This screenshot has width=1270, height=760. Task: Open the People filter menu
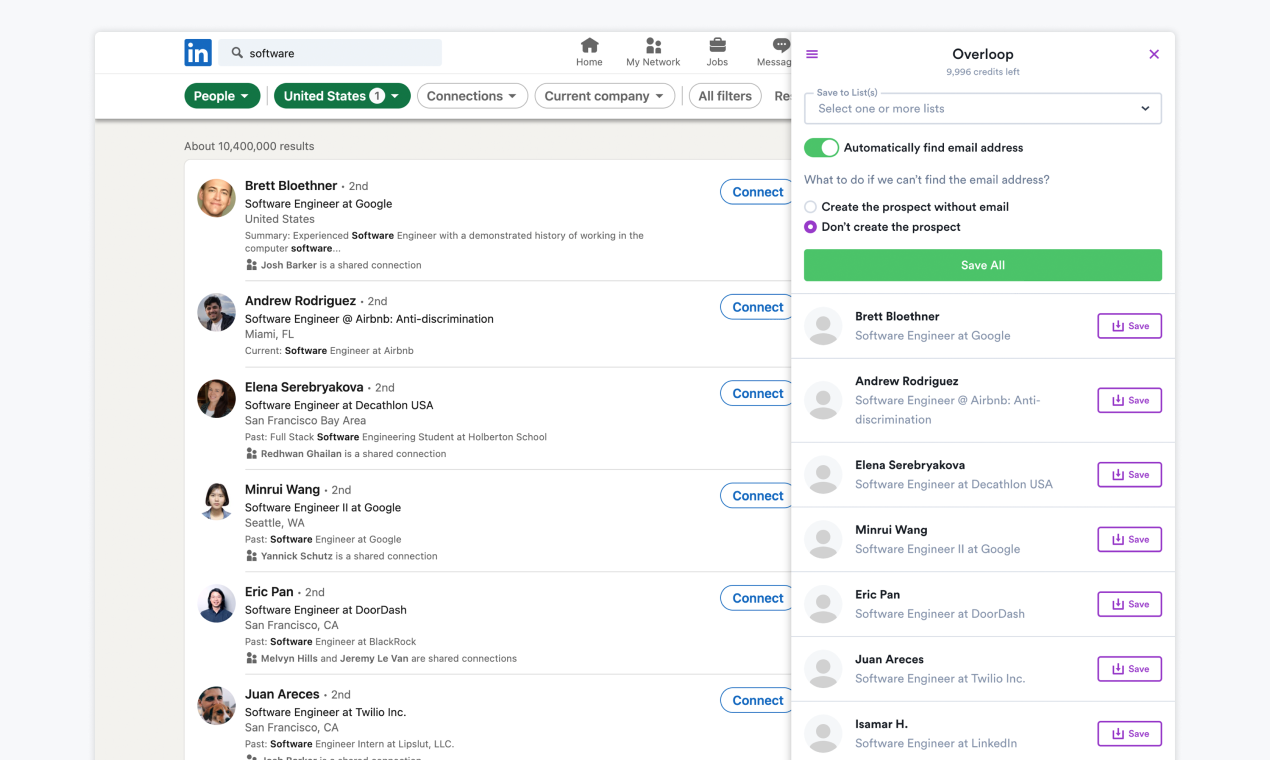[222, 95]
